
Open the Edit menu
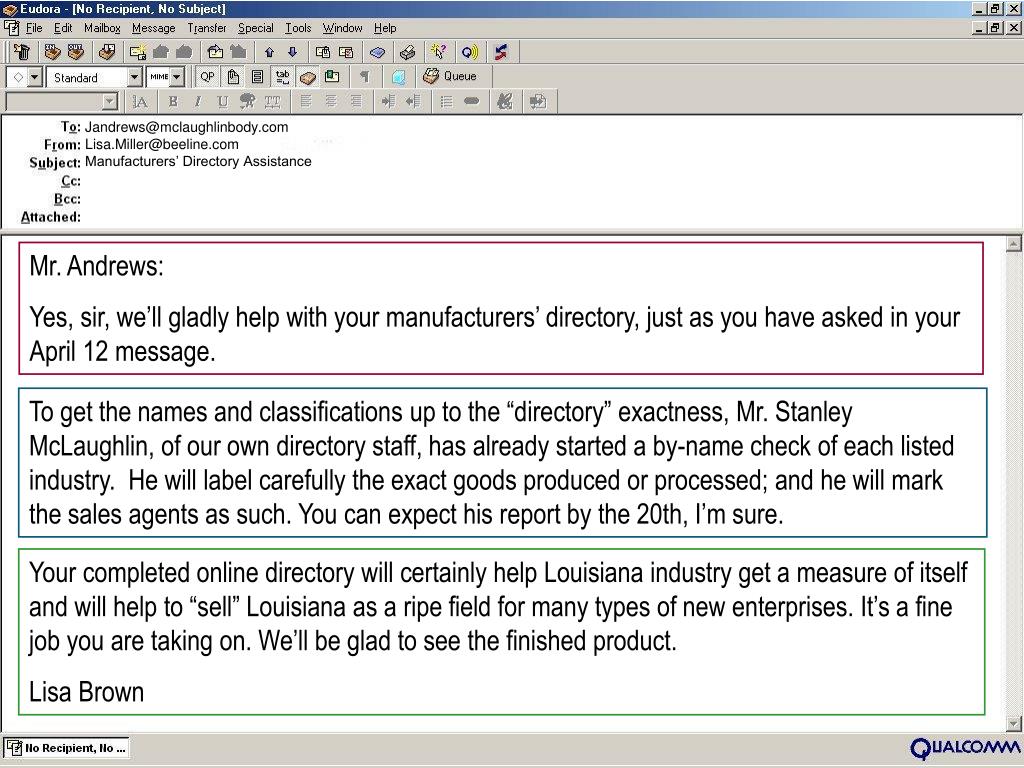pos(63,28)
